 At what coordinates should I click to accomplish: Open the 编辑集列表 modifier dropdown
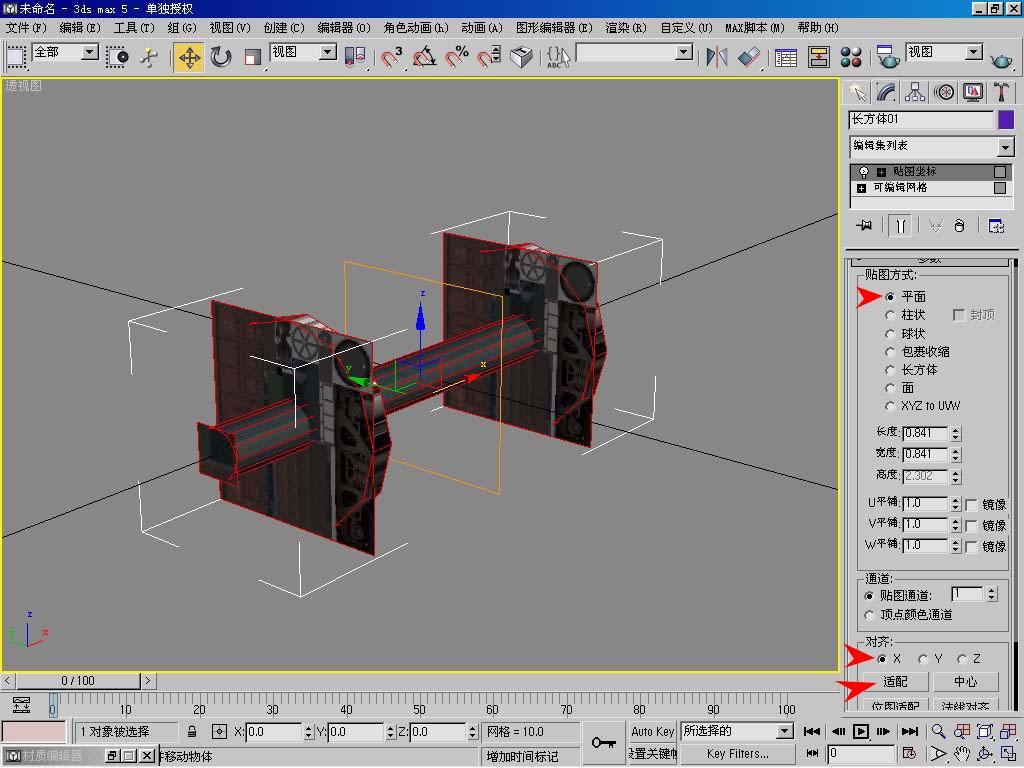(1005, 147)
